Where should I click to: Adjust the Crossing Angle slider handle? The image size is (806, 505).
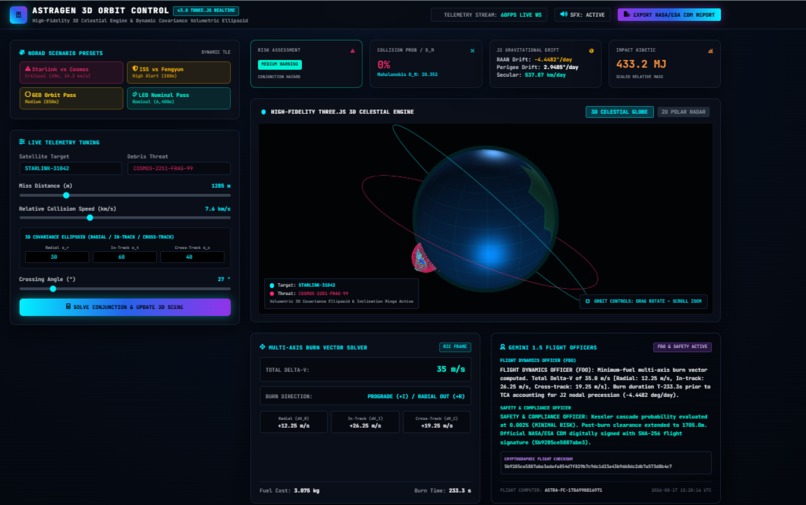click(x=53, y=289)
